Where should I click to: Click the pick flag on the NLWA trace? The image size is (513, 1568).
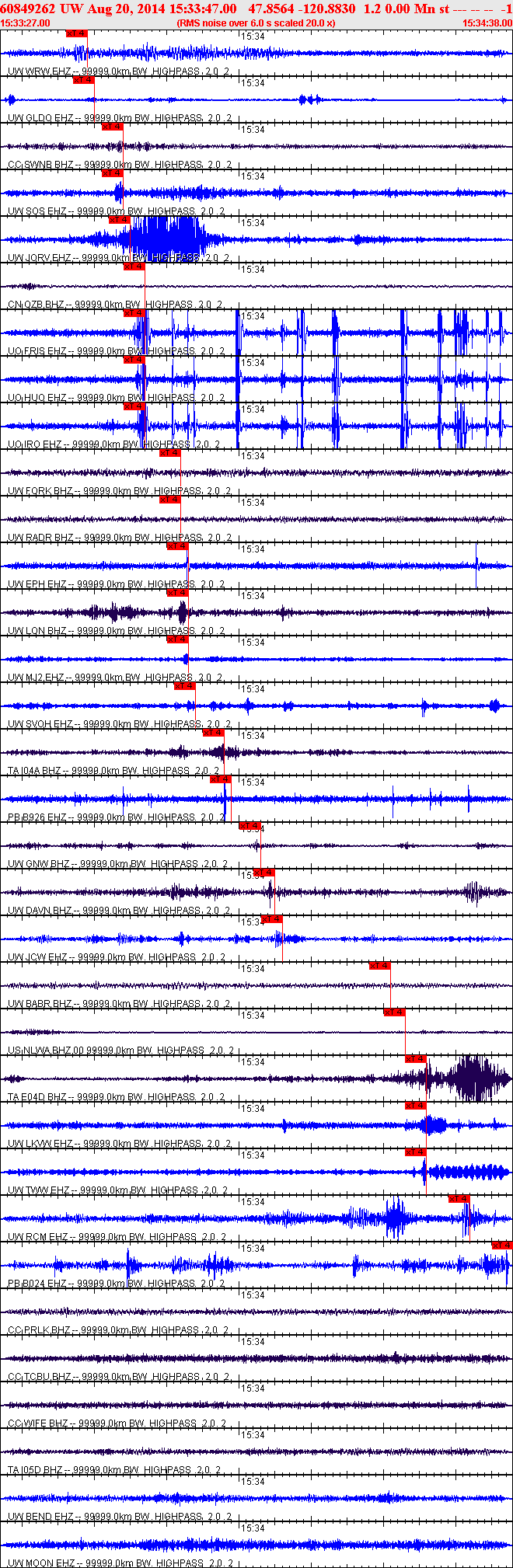[394, 1012]
